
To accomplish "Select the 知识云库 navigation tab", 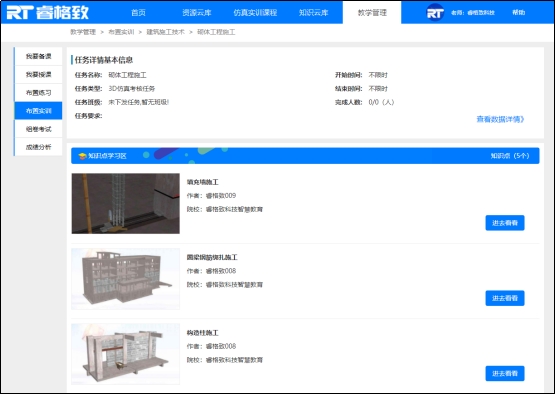I will 313,12.
